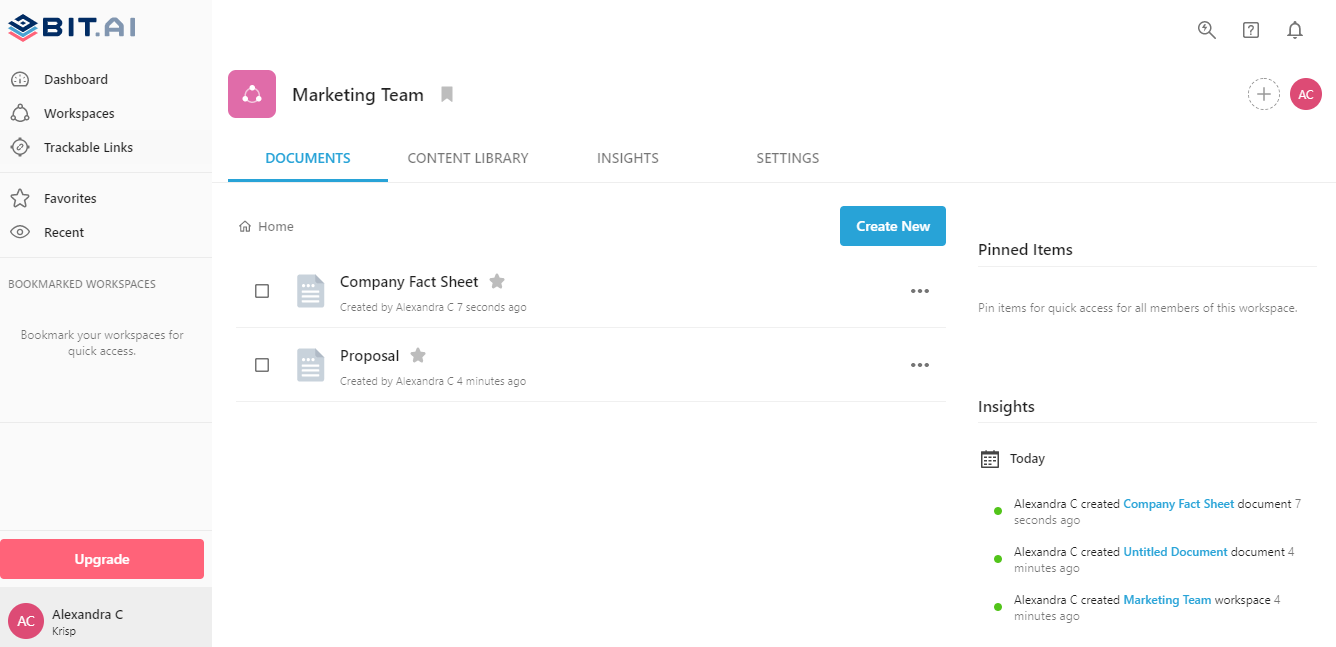Click the pink Marketing Team workspace icon
Viewport: 1336px width, 647px height.
[252, 94]
